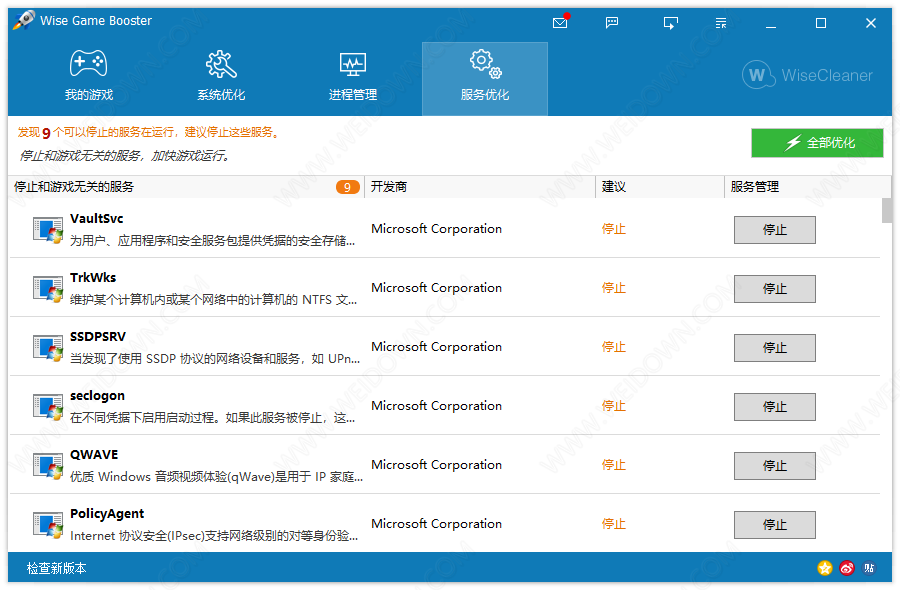Click orange 停止 suggestion in seclogon row
The height and width of the screenshot is (590, 900).
pos(614,406)
